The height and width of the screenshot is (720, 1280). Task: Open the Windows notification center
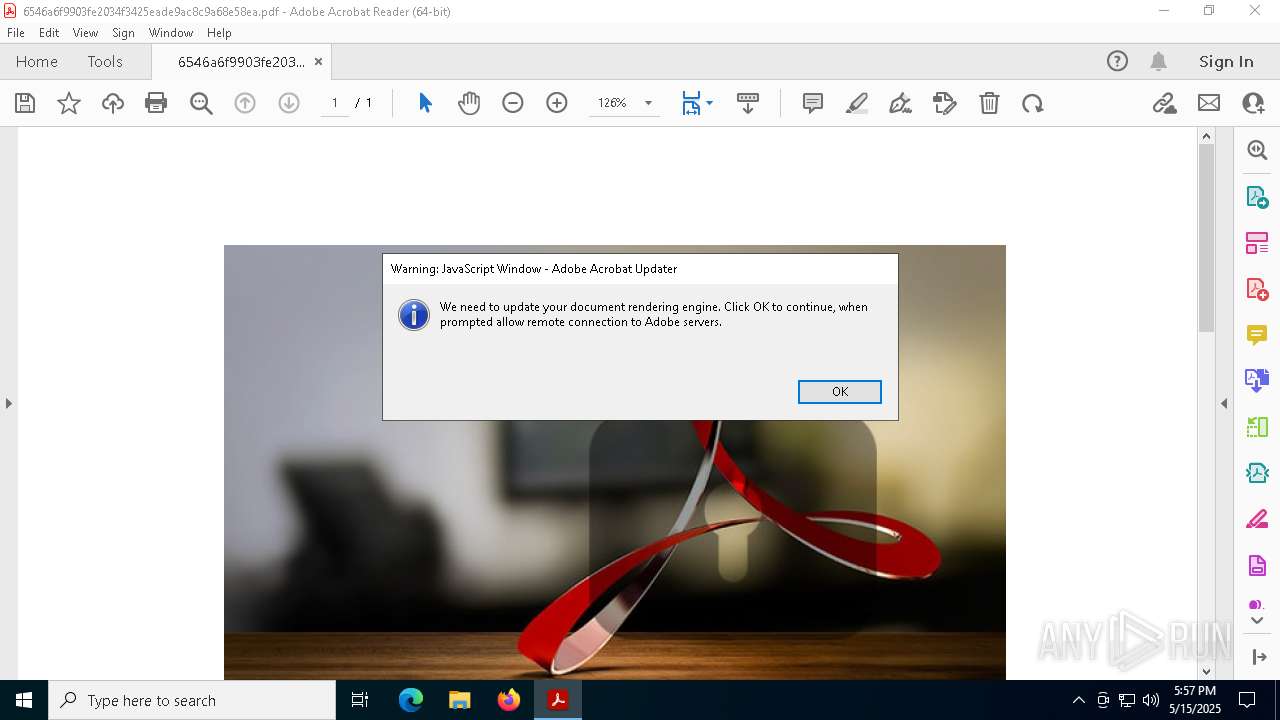point(1247,700)
